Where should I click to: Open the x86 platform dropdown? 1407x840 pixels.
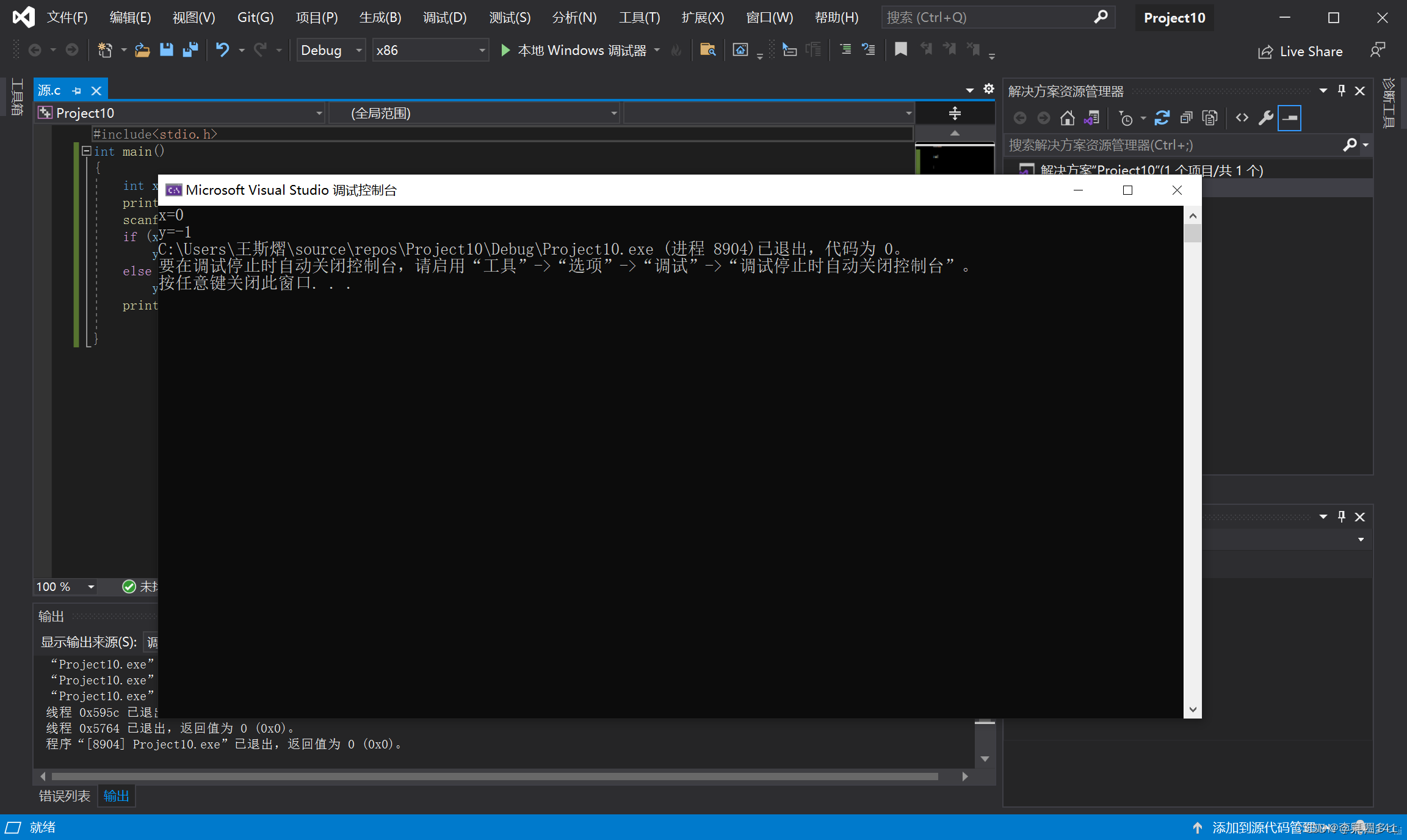(430, 50)
